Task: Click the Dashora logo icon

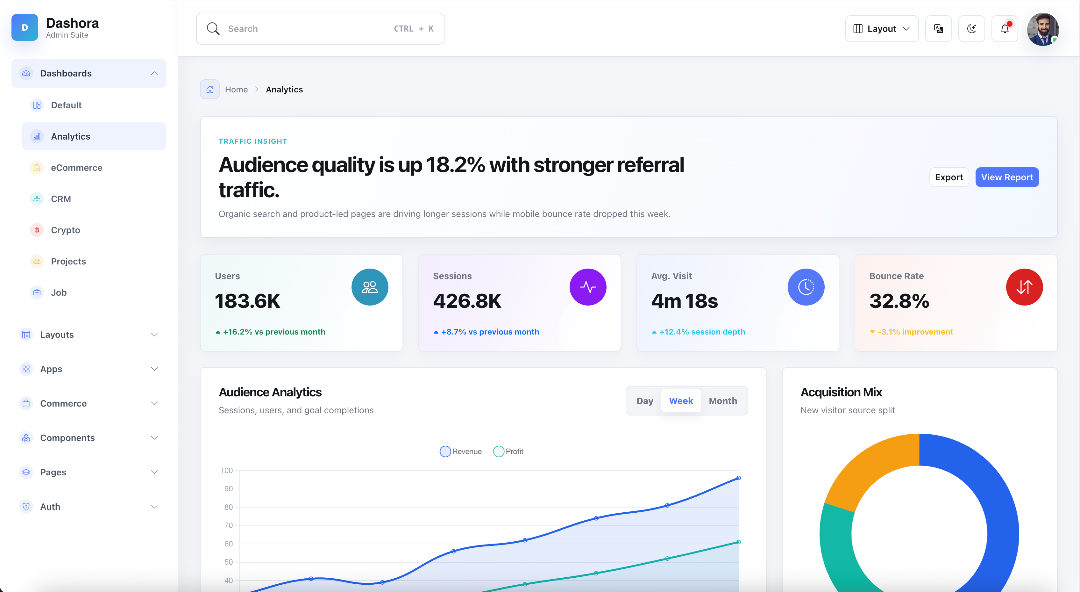Action: (x=25, y=28)
